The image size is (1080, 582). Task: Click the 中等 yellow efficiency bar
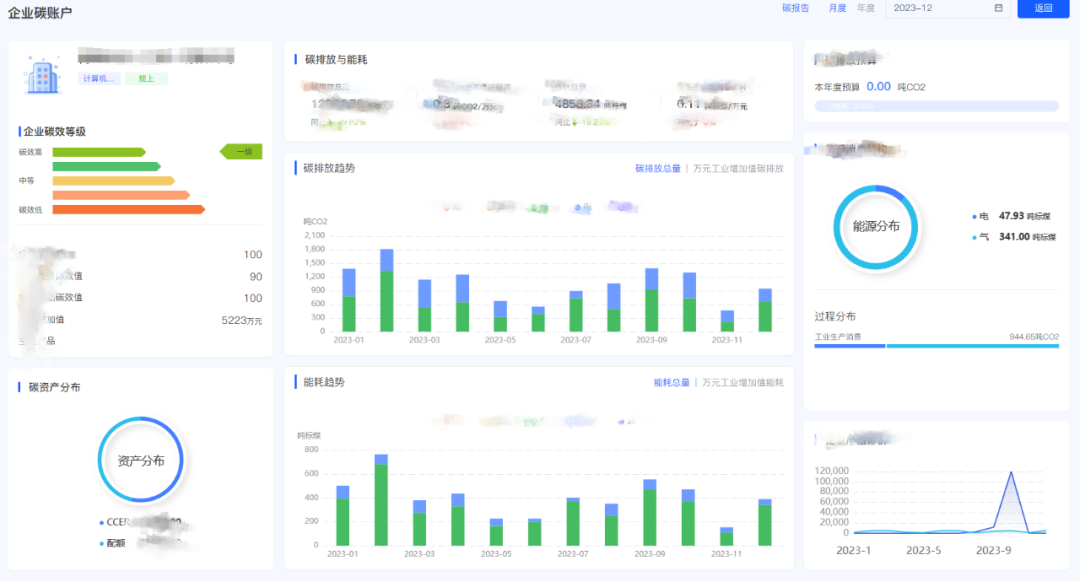click(114, 180)
